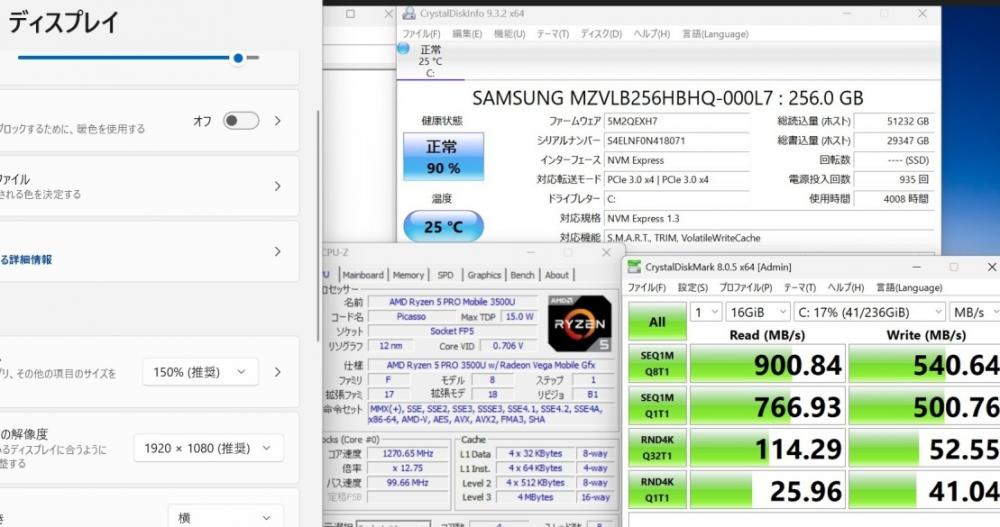Image resolution: width=1000 pixels, height=527 pixels.
Task: Open プロファイル(P) menu in CrystalDiskMark
Action: pyautogui.click(x=746, y=288)
